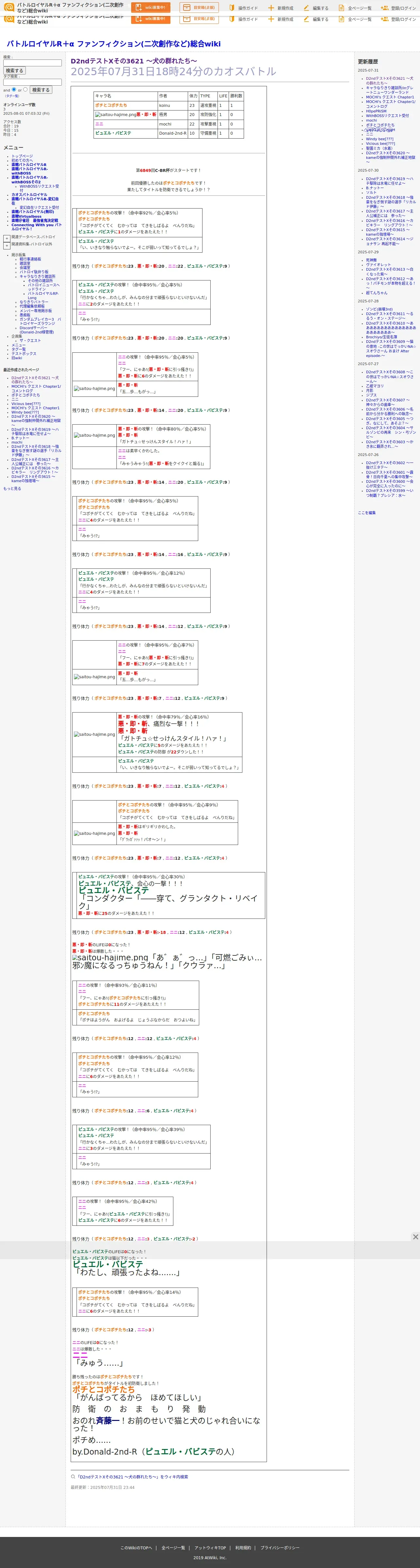
Task: Click the orange wiki募集中 button
Action: [x=150, y=7]
